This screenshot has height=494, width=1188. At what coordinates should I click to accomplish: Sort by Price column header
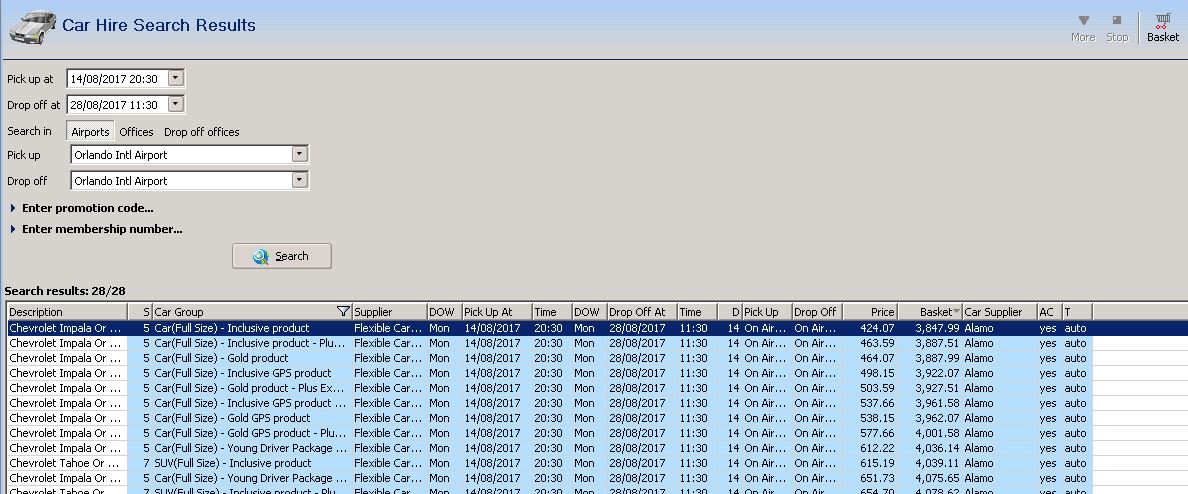coord(870,312)
